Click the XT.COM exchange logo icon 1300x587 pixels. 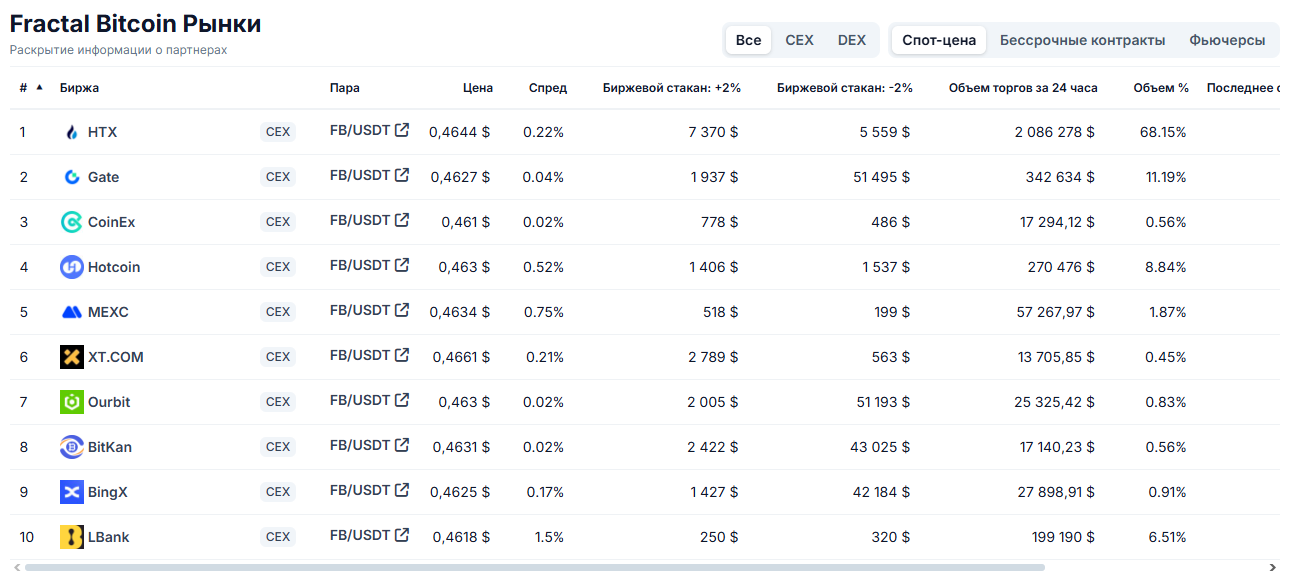[x=72, y=357]
